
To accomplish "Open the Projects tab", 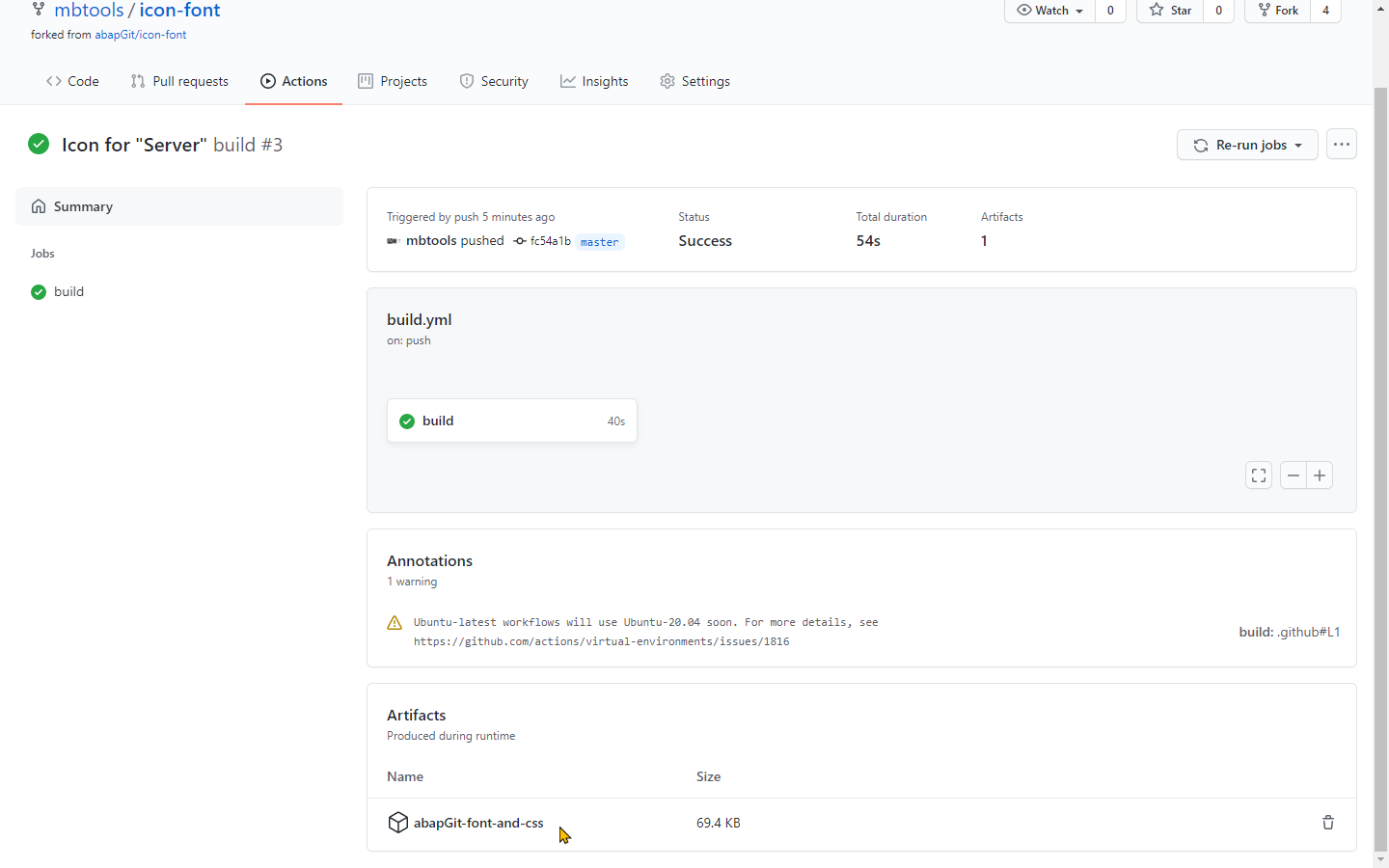I will click(x=393, y=81).
